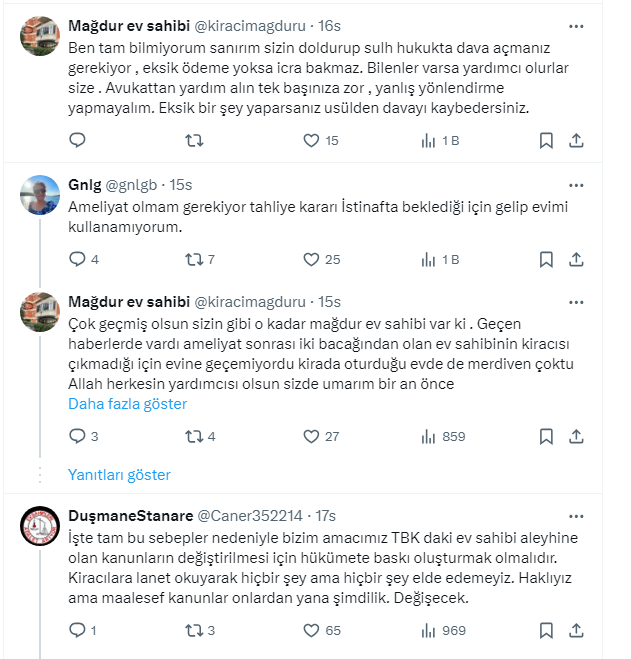
Task: Open more options on first tweet
Action: click(x=576, y=26)
